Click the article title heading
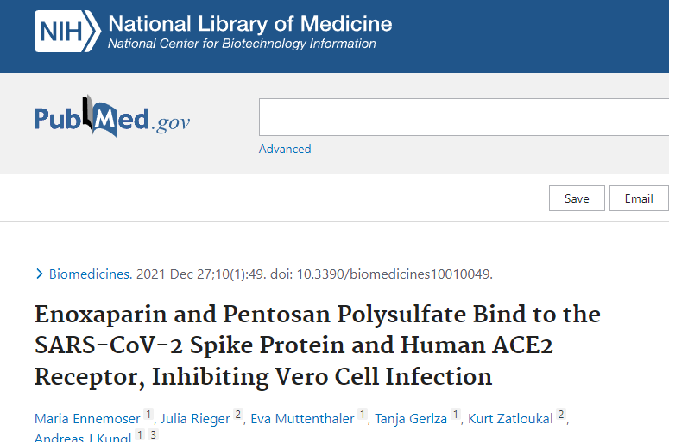Image resolution: width=682 pixels, height=442 pixels. click(x=317, y=345)
